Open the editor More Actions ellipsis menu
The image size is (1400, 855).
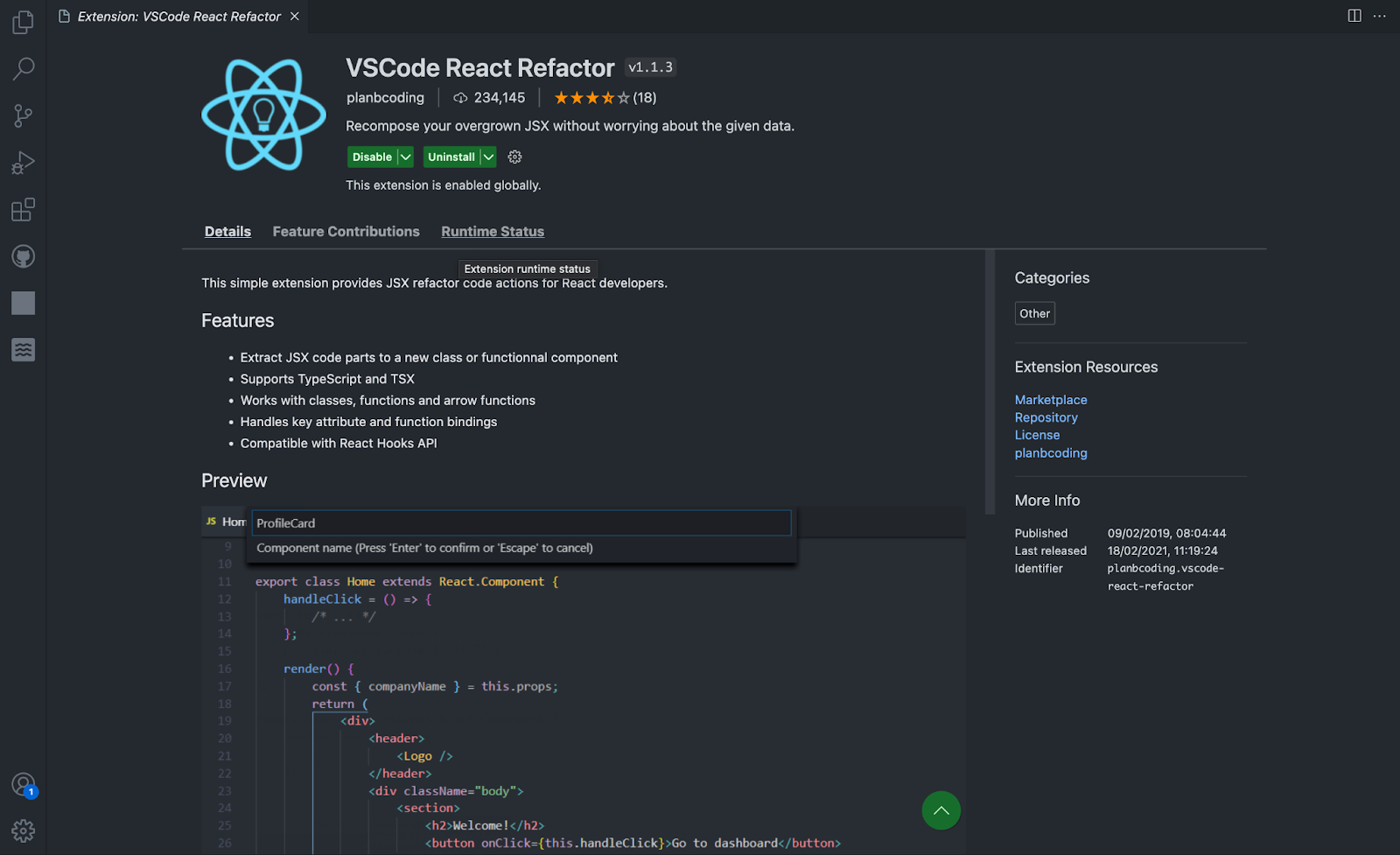tap(1380, 16)
